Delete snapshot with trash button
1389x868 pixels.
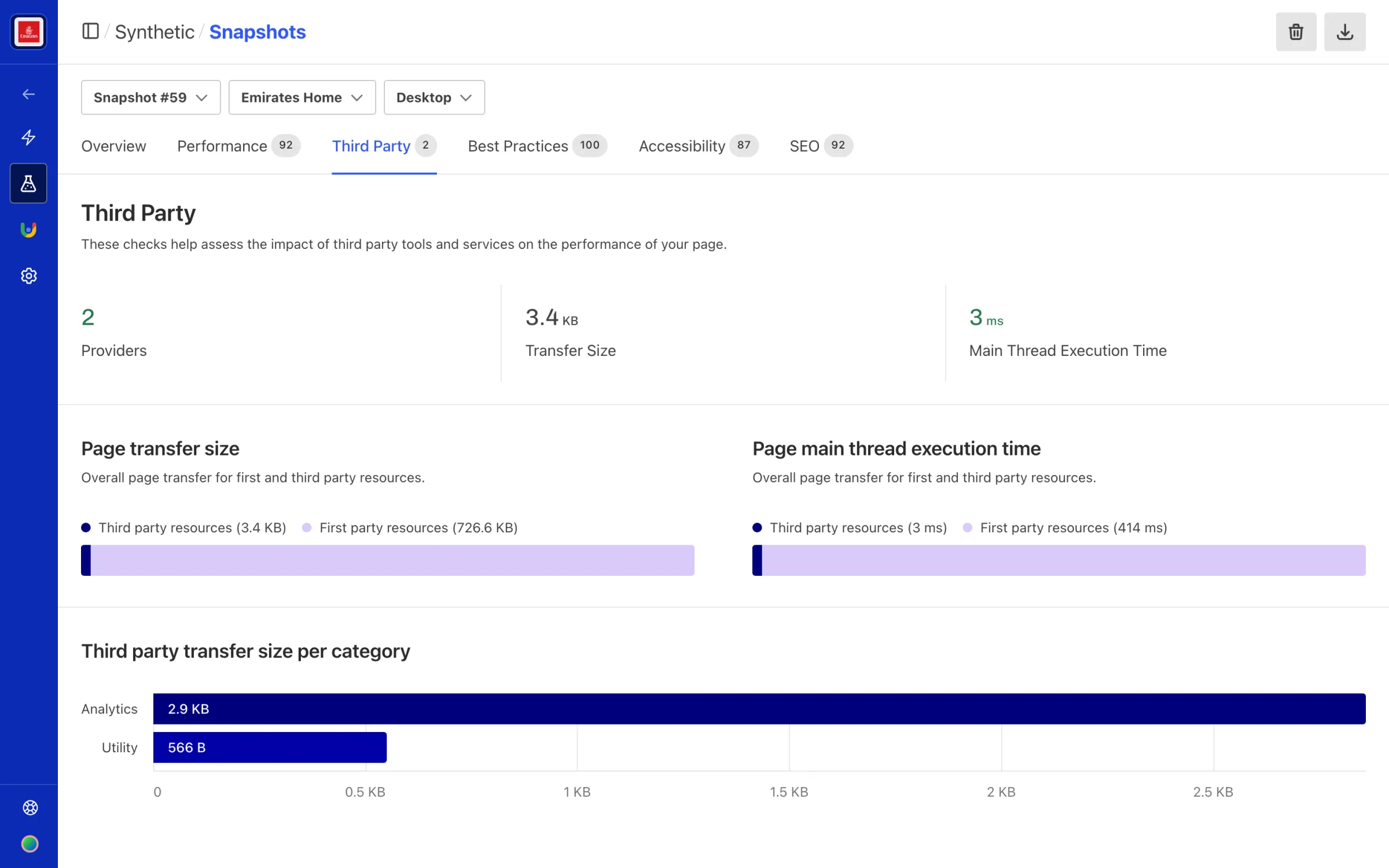click(1296, 32)
